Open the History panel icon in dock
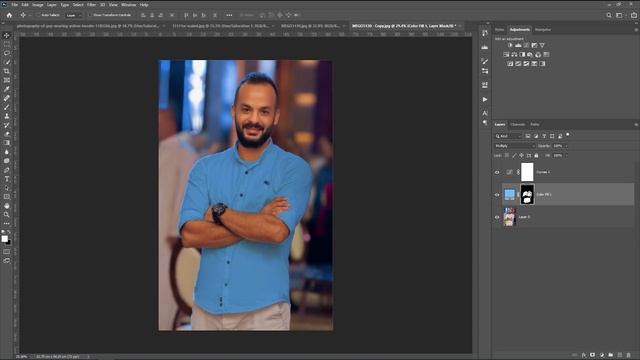The height and width of the screenshot is (360, 640). [485, 33]
